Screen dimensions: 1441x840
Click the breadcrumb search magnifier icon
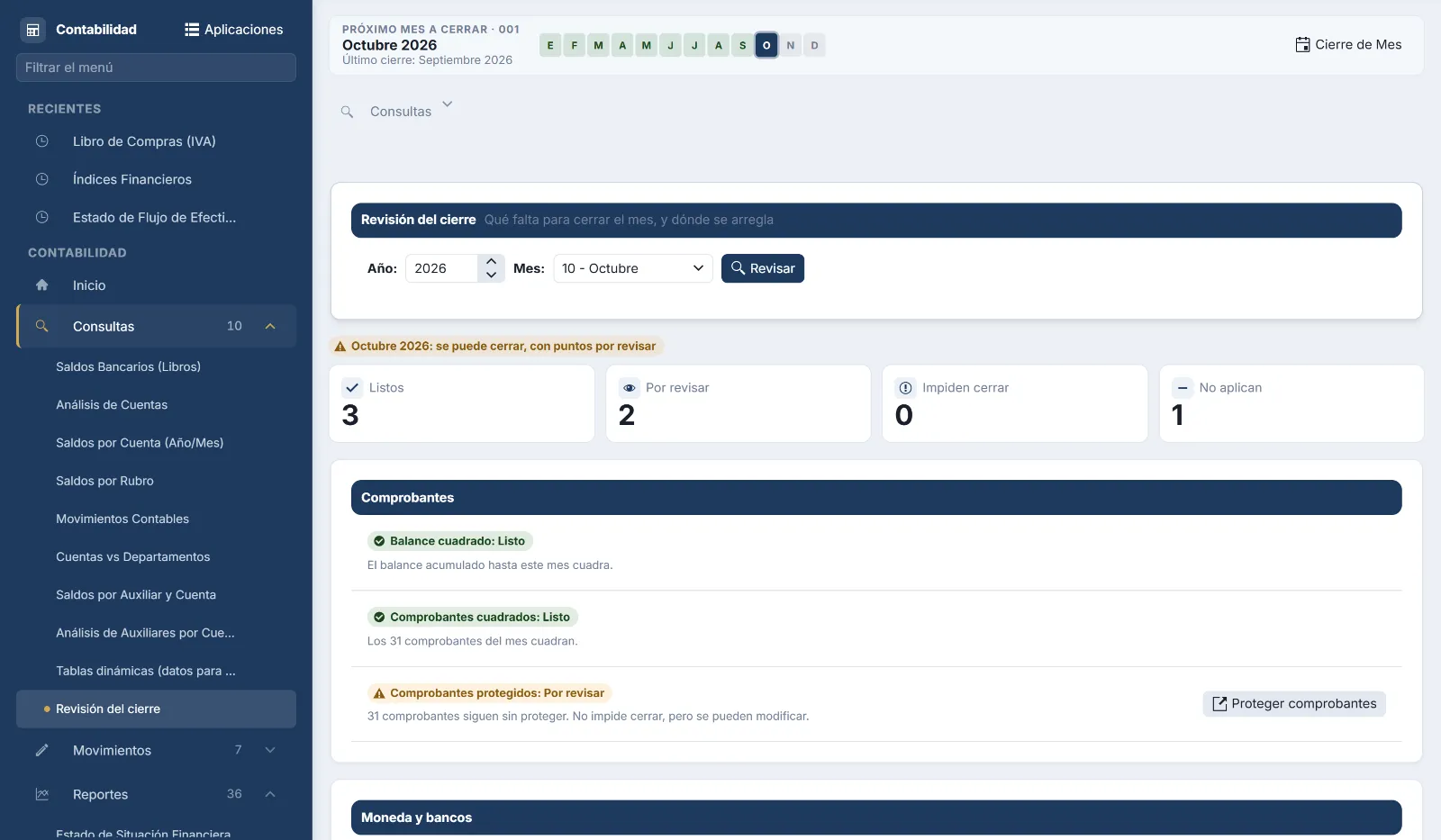[347, 112]
